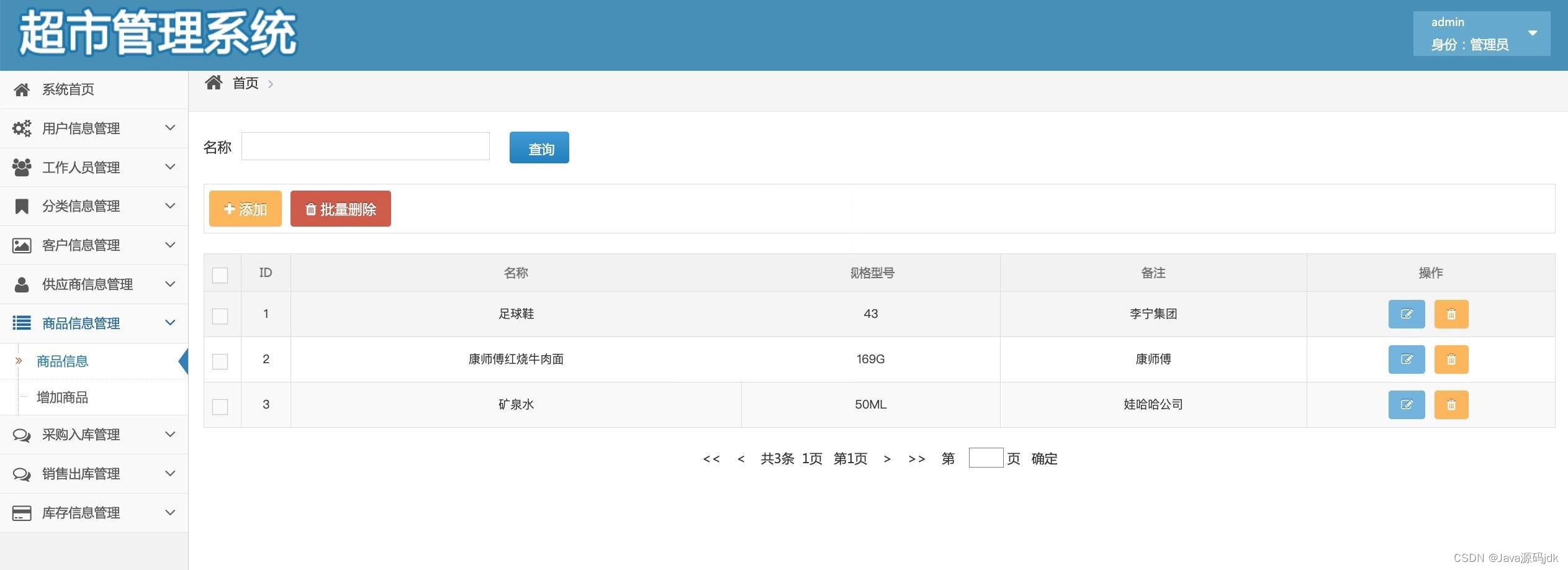Edit the 康师傅红烧牛肉面 row
The width and height of the screenshot is (1568, 570).
click(1407, 360)
